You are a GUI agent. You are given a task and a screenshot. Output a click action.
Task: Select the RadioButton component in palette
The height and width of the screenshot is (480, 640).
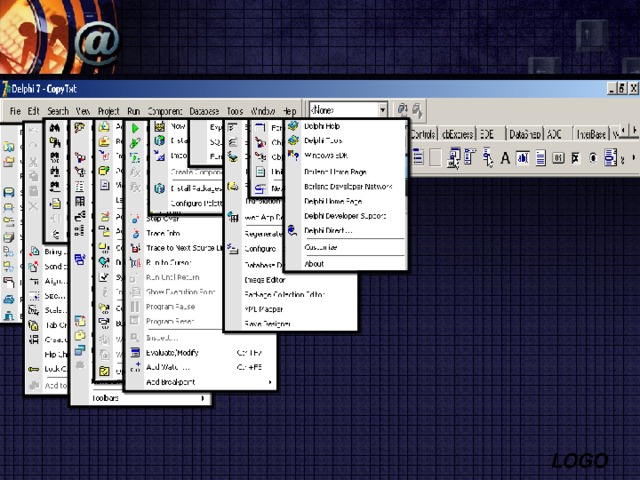tap(593, 158)
